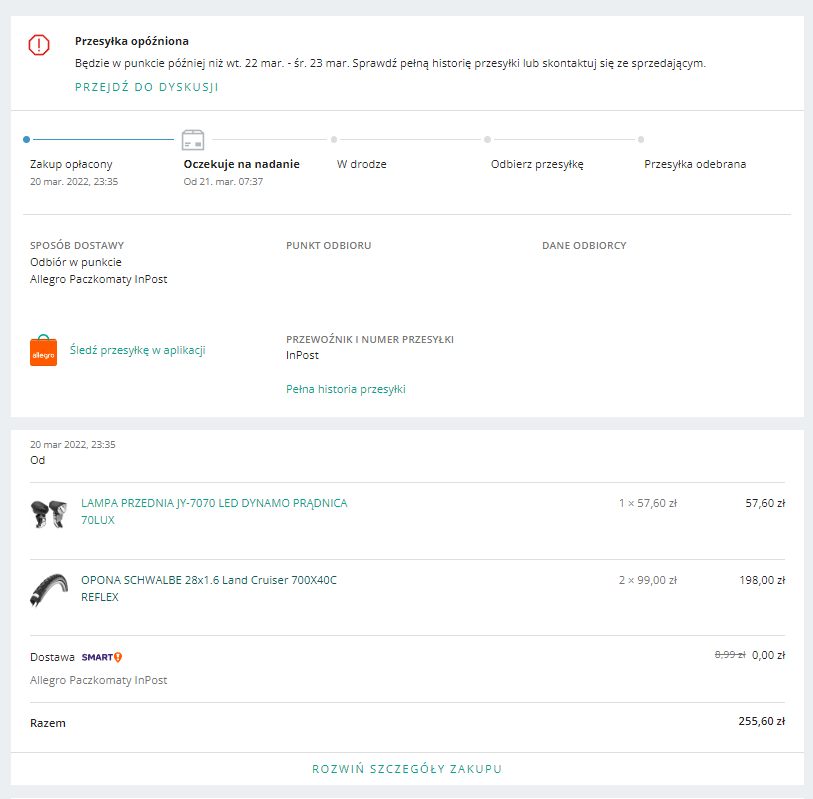This screenshot has width=813, height=799.
Task: Select the 1 × 57,60 zł quantity text
Action: point(648,503)
